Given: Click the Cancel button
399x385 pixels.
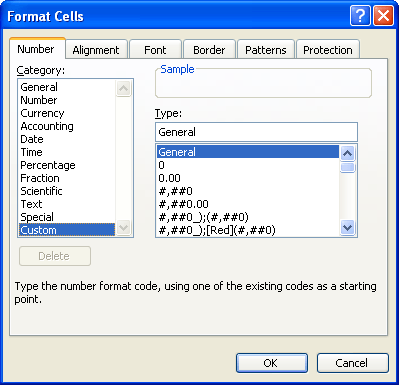Looking at the screenshot, I should point(353,363).
